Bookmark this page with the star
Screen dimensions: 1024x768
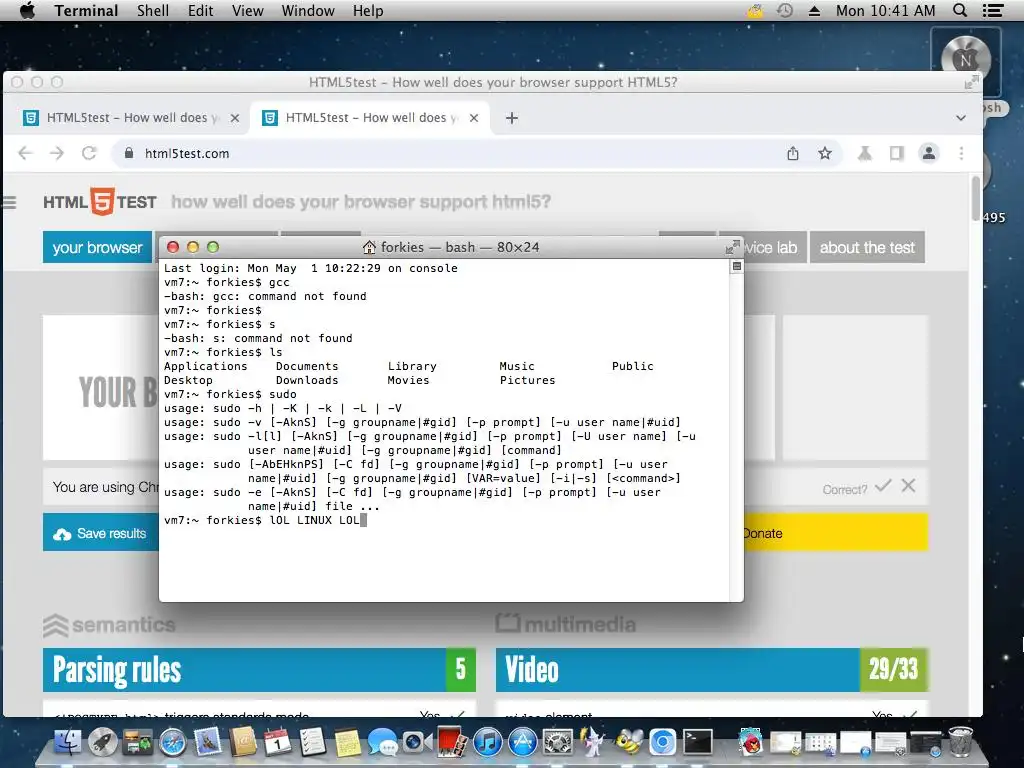825,153
